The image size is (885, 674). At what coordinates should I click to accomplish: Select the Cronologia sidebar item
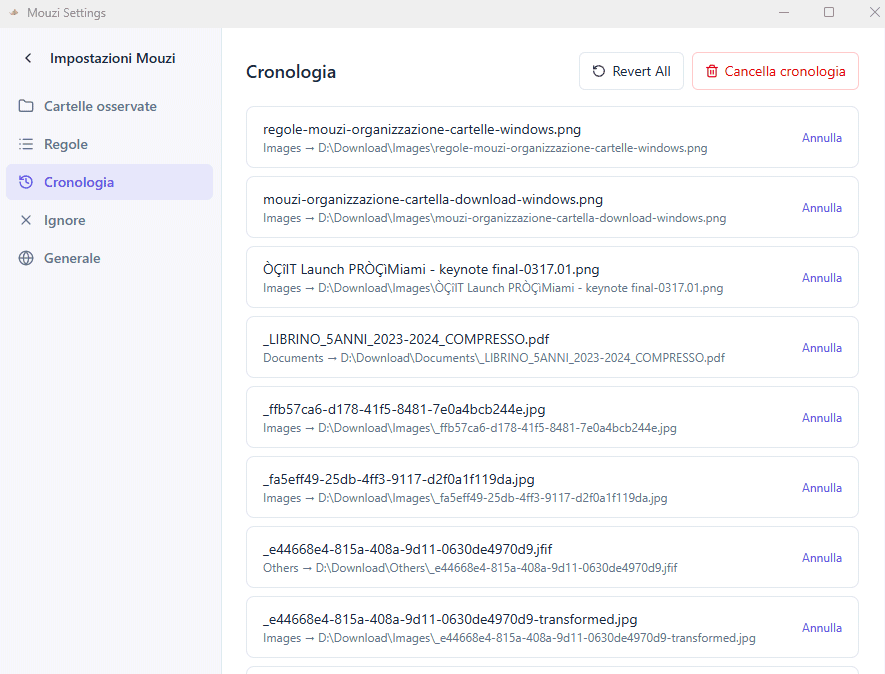click(x=109, y=182)
